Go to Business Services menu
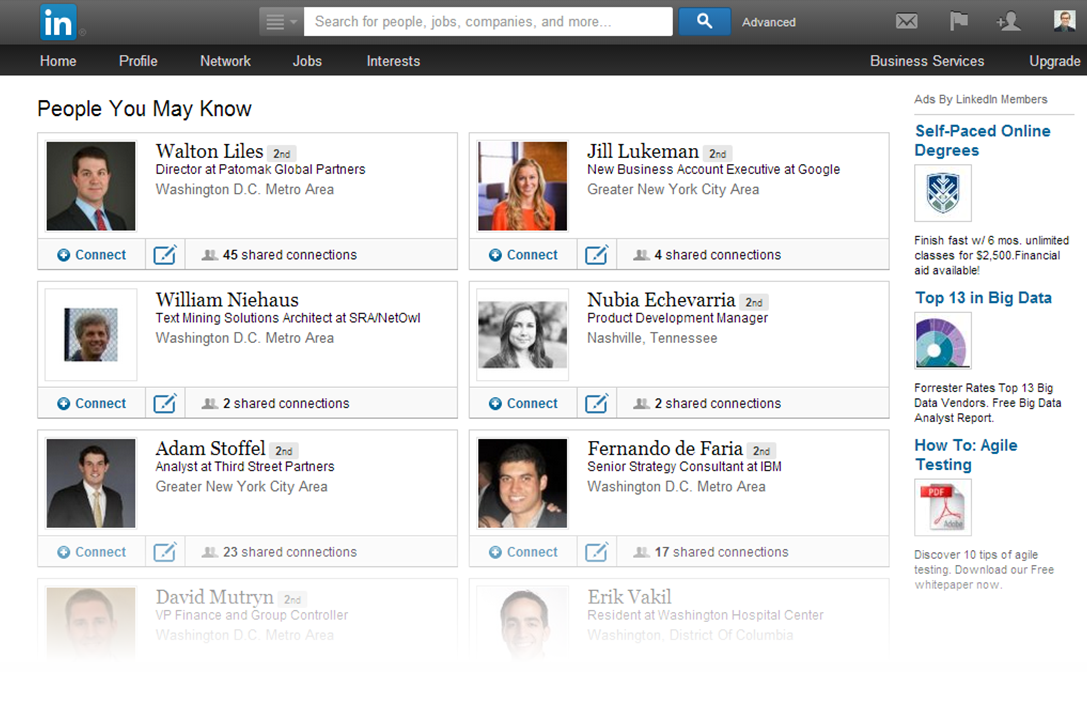Image resolution: width=1087 pixels, height=717 pixels. [926, 61]
